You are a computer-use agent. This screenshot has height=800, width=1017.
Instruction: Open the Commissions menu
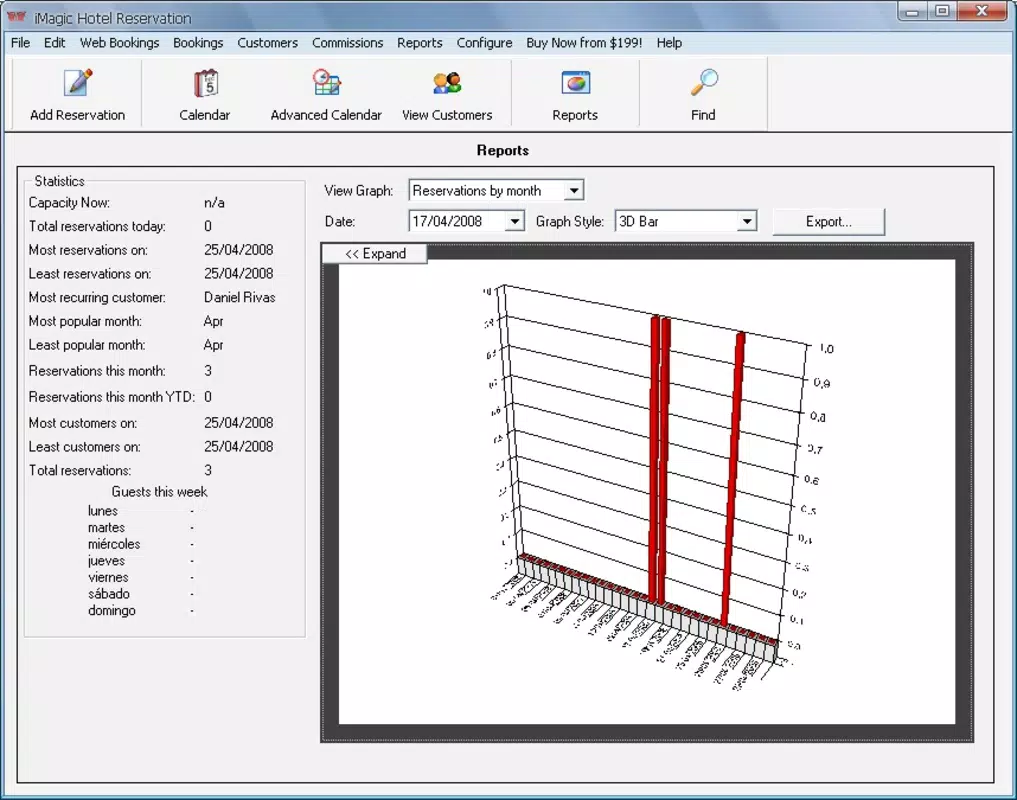(348, 43)
